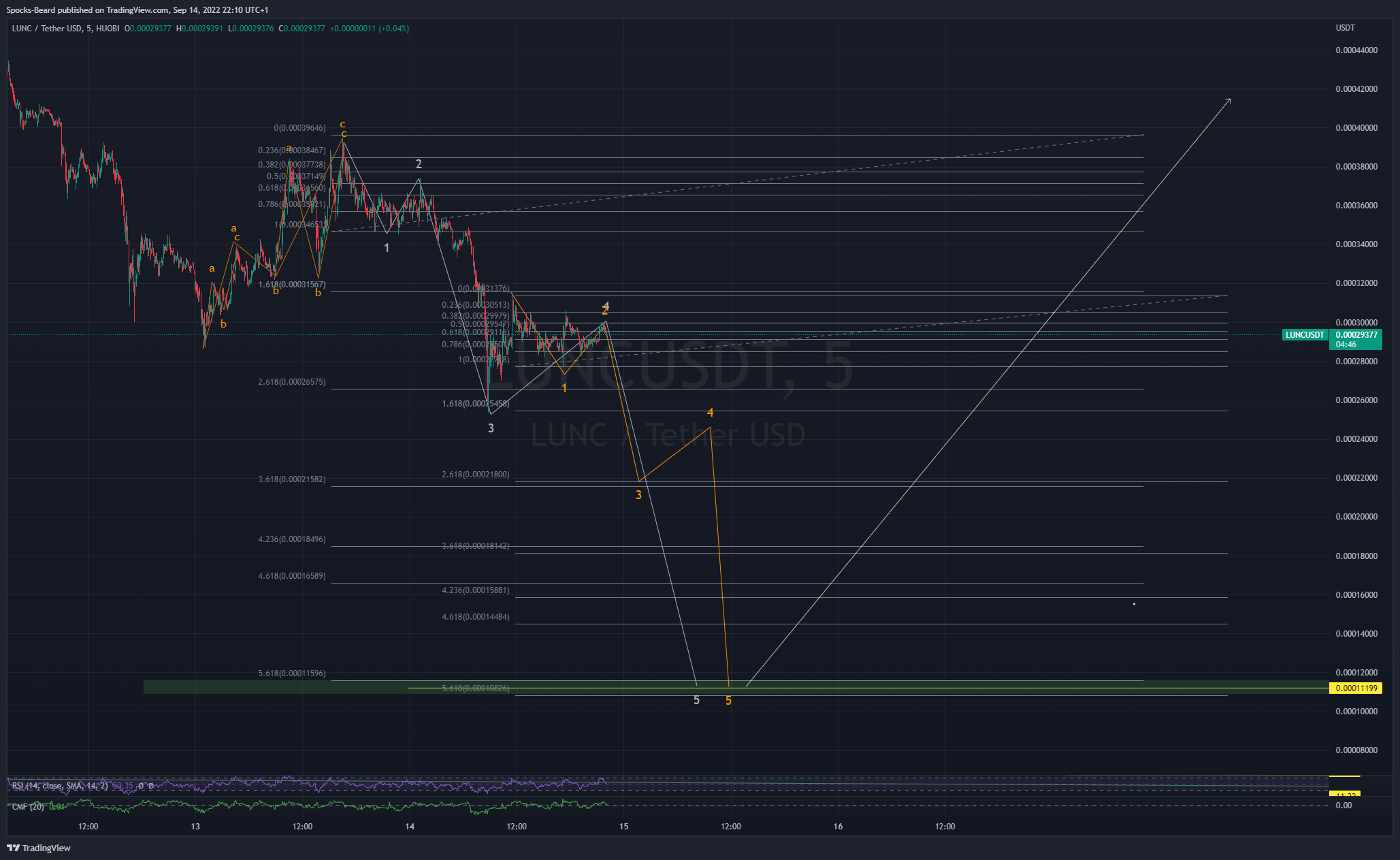
Task: Click price axis label 0.00026000
Action: pyautogui.click(x=1356, y=400)
